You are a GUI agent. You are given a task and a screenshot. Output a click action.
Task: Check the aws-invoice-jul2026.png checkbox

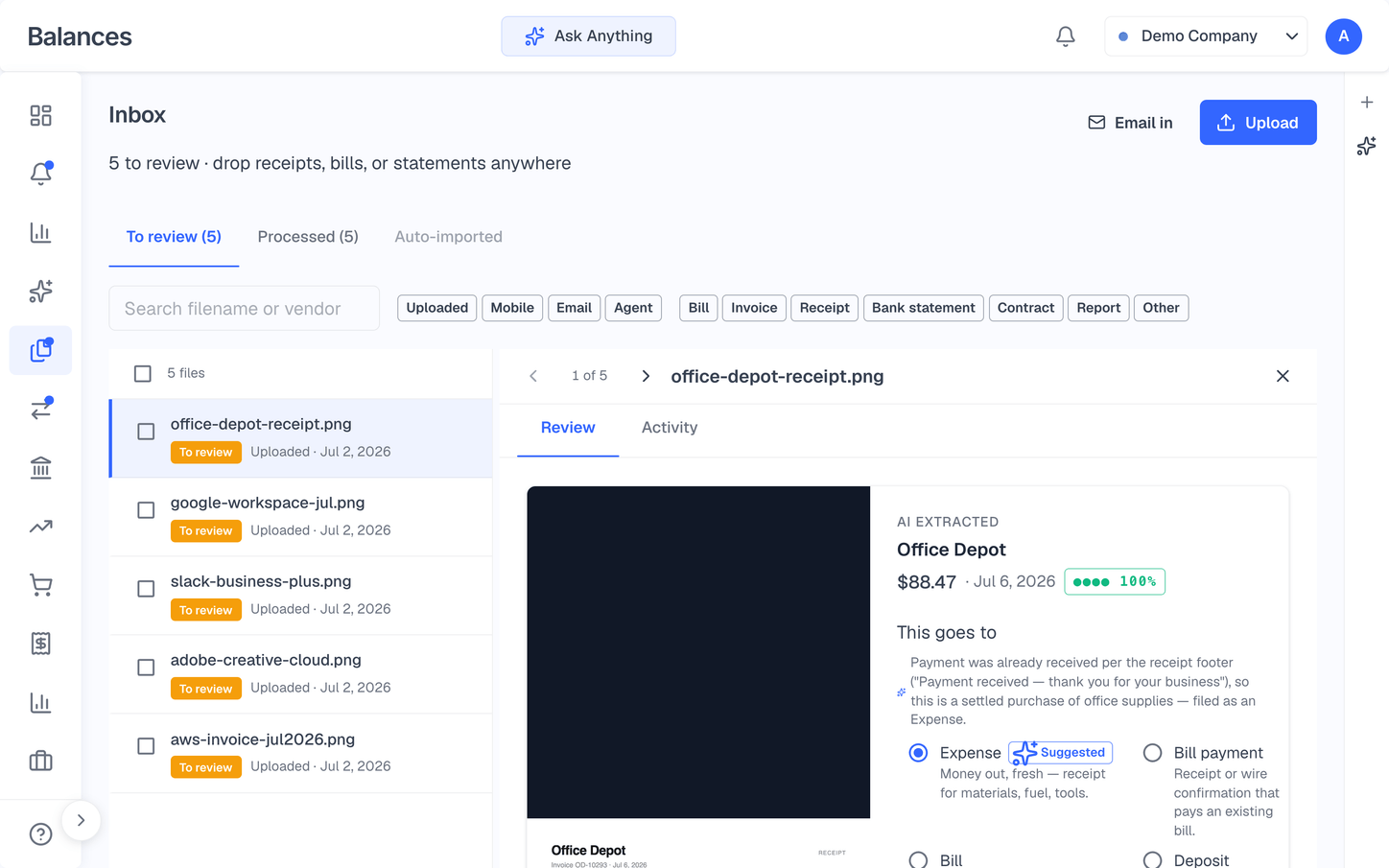(146, 746)
